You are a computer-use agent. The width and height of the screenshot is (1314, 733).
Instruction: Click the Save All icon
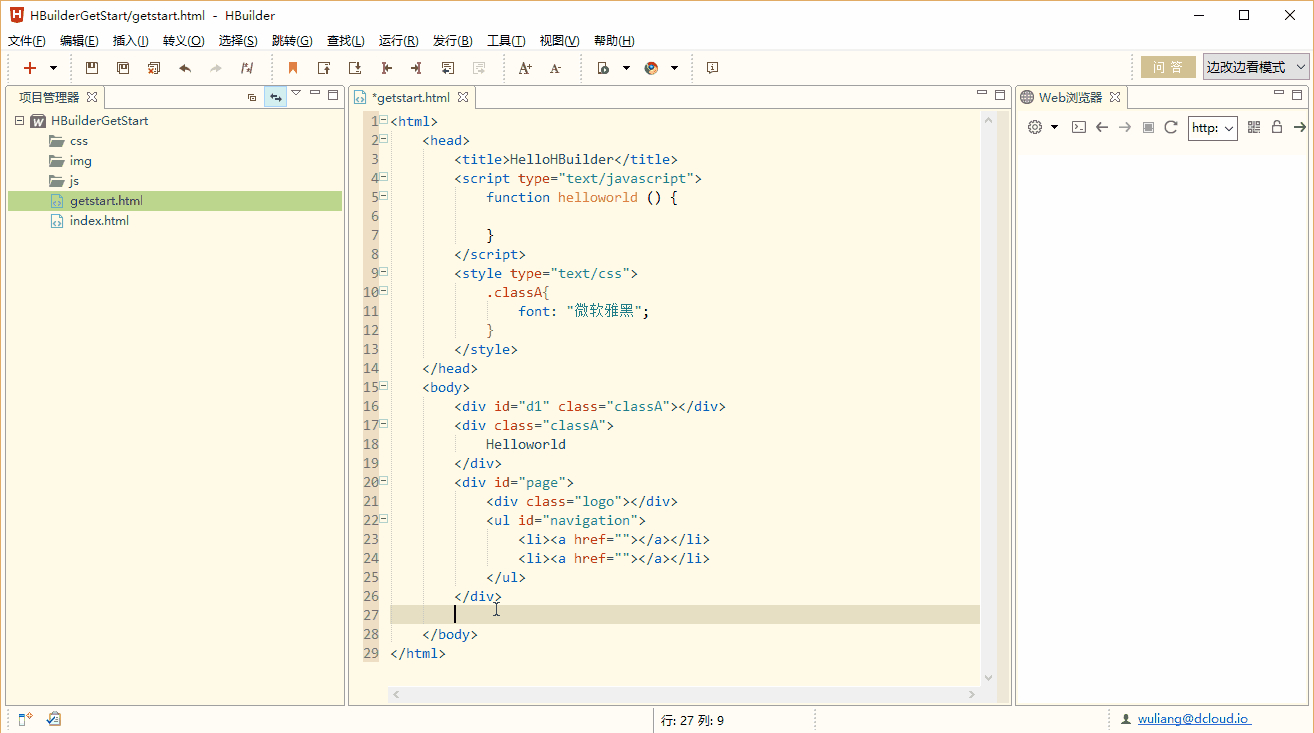coord(123,68)
